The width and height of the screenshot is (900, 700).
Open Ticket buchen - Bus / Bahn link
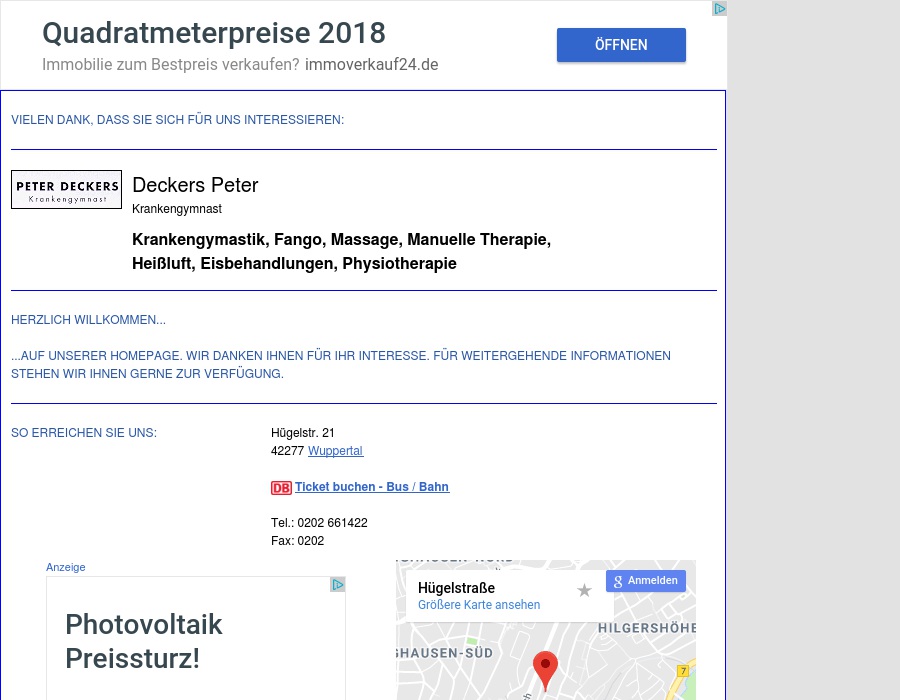coord(371,487)
